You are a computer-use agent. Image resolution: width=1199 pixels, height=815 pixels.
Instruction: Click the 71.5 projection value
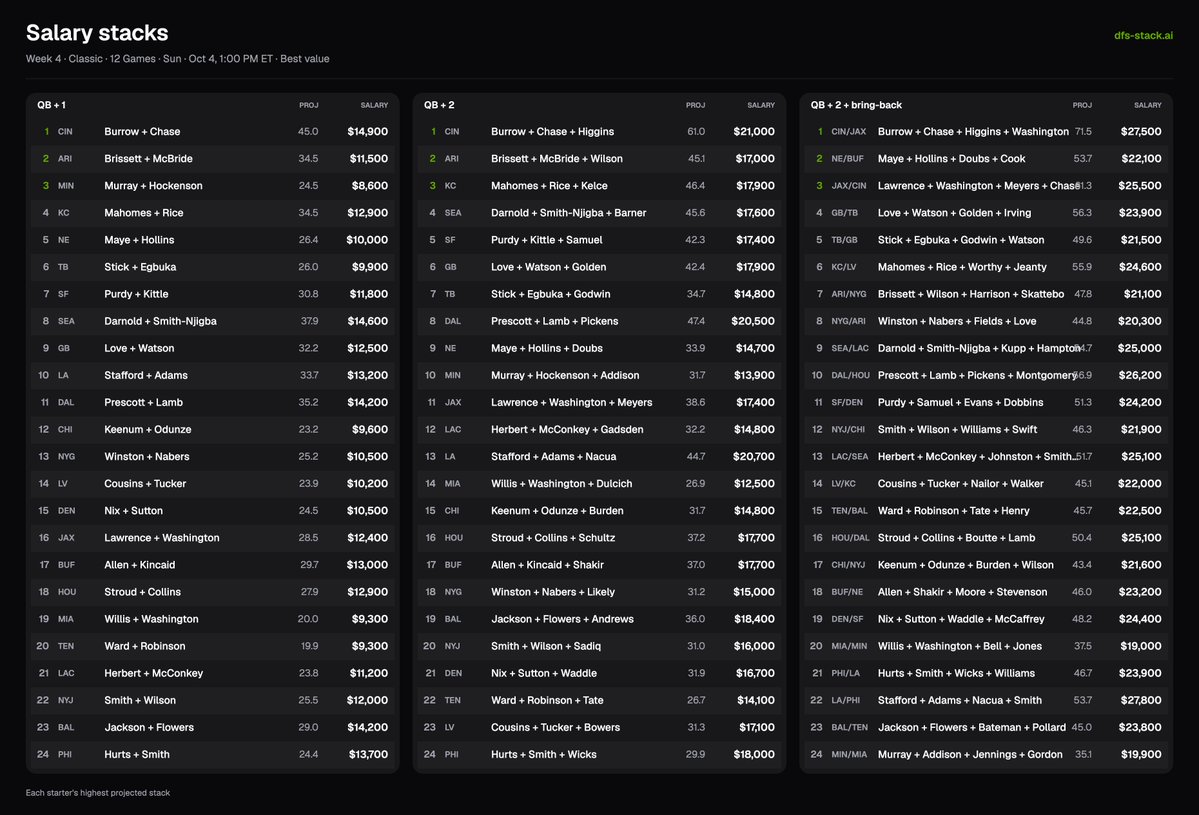[1083, 132]
